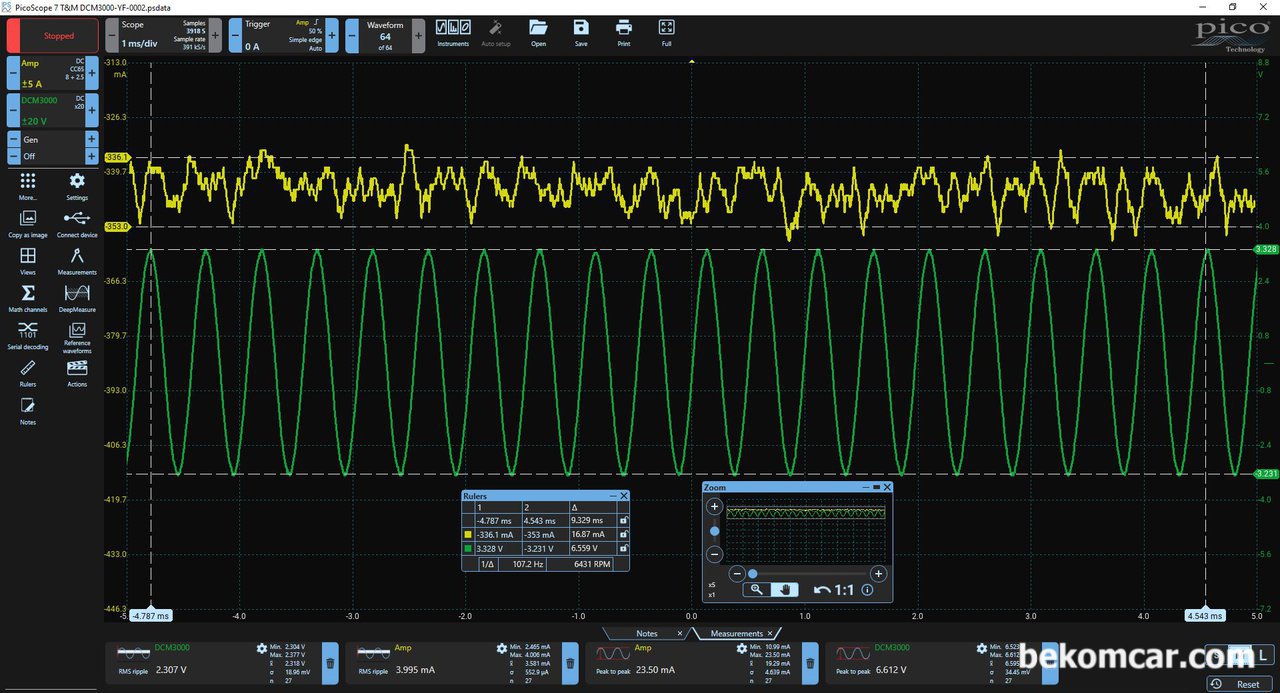The image size is (1280, 693).
Task: Open settings gear for DCM3000 RMS ripple
Action: pos(262,648)
